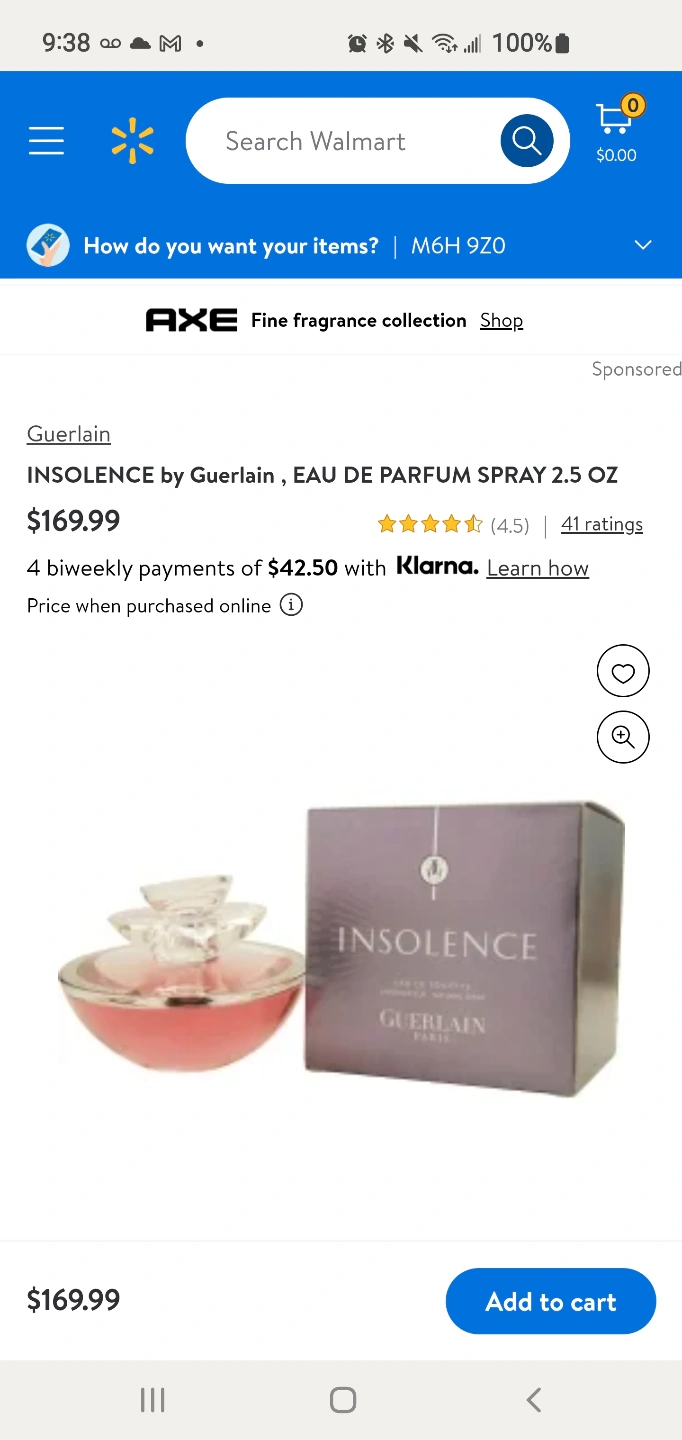Image resolution: width=682 pixels, height=1440 pixels.
Task: Tap the blue search magnifier button
Action: click(x=527, y=141)
